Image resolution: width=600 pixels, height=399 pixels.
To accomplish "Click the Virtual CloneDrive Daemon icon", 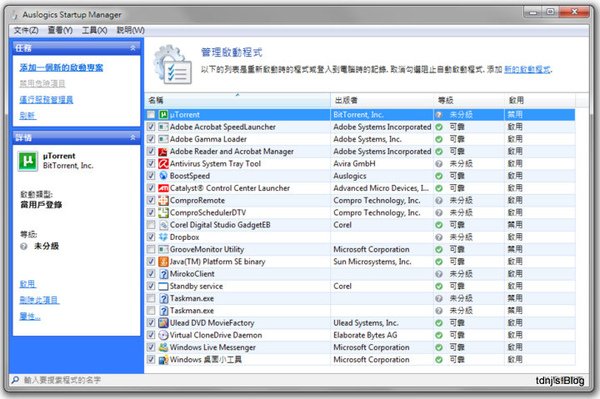I will click(x=163, y=335).
